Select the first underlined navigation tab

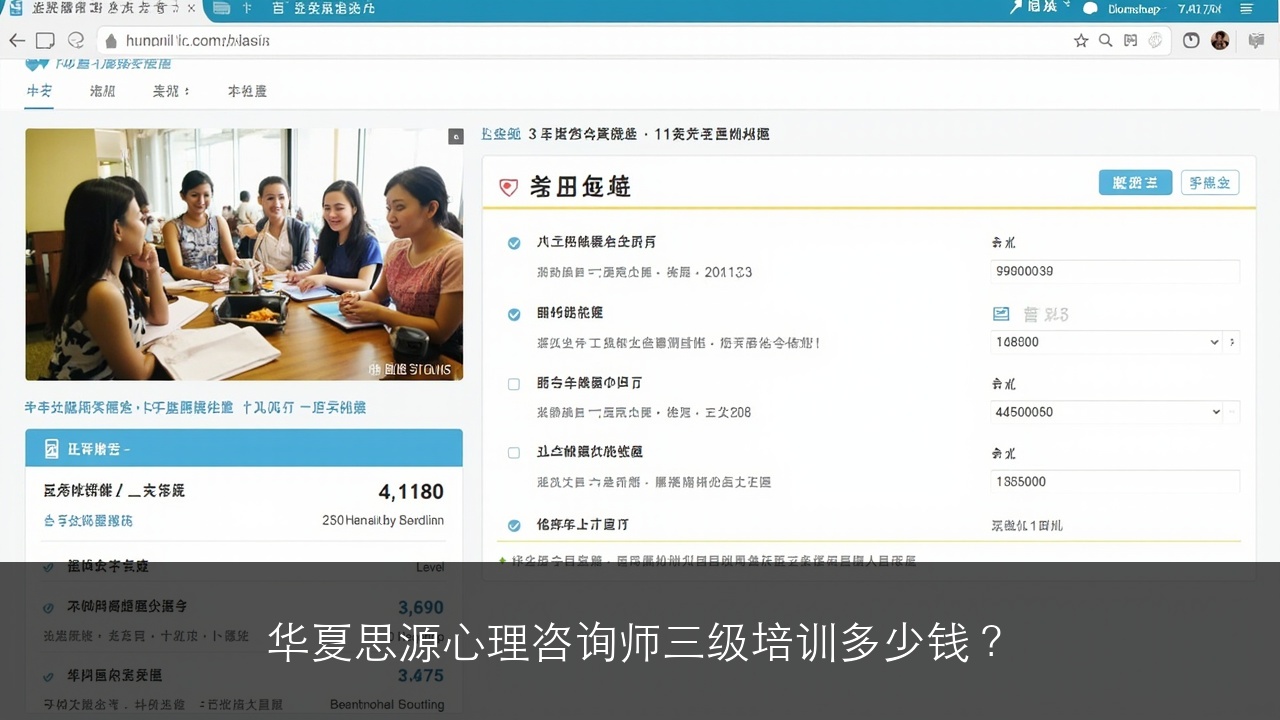(x=40, y=91)
